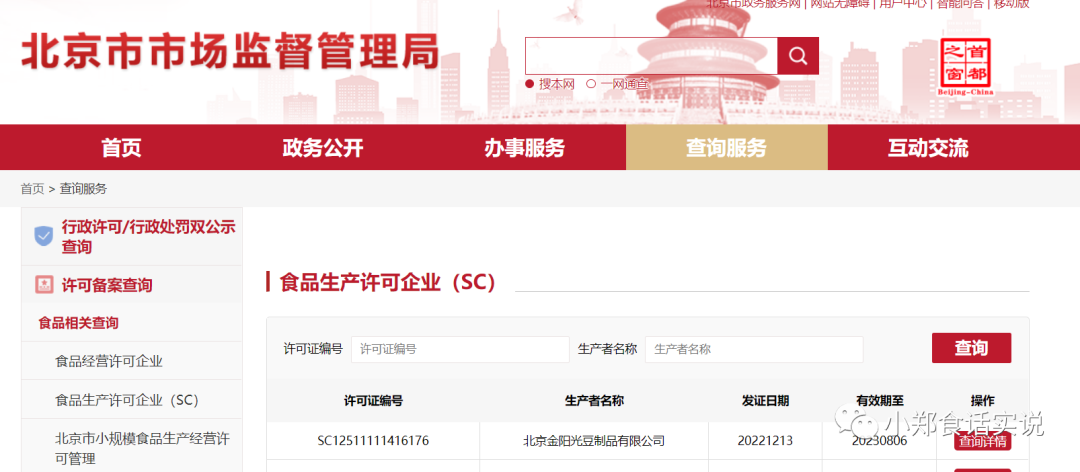This screenshot has height=472, width=1080.
Task: Click the 食品生产许可企业（SC） page heading
Action: 388,283
